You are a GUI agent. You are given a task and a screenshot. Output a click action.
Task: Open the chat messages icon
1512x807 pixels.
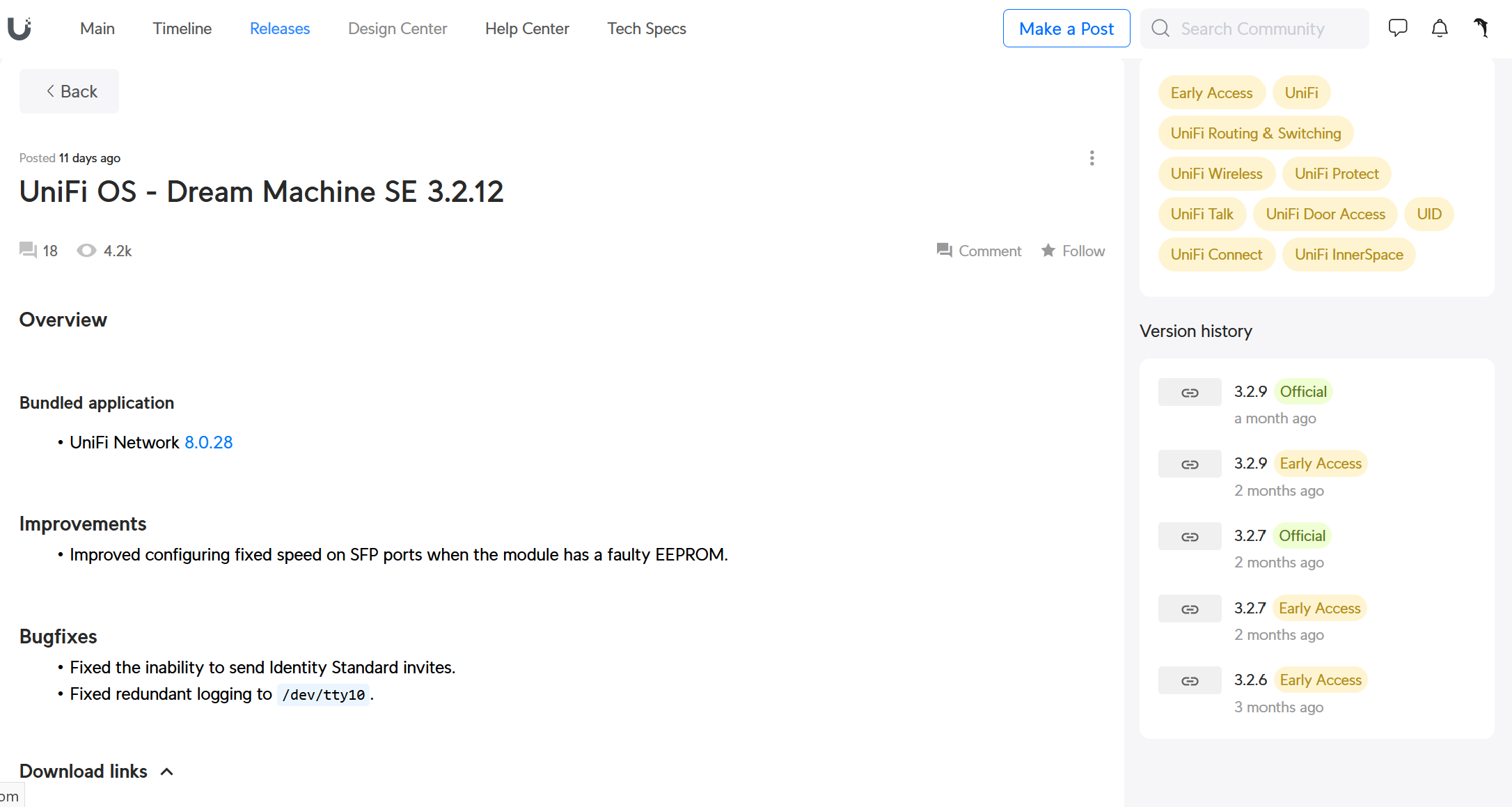click(1398, 28)
